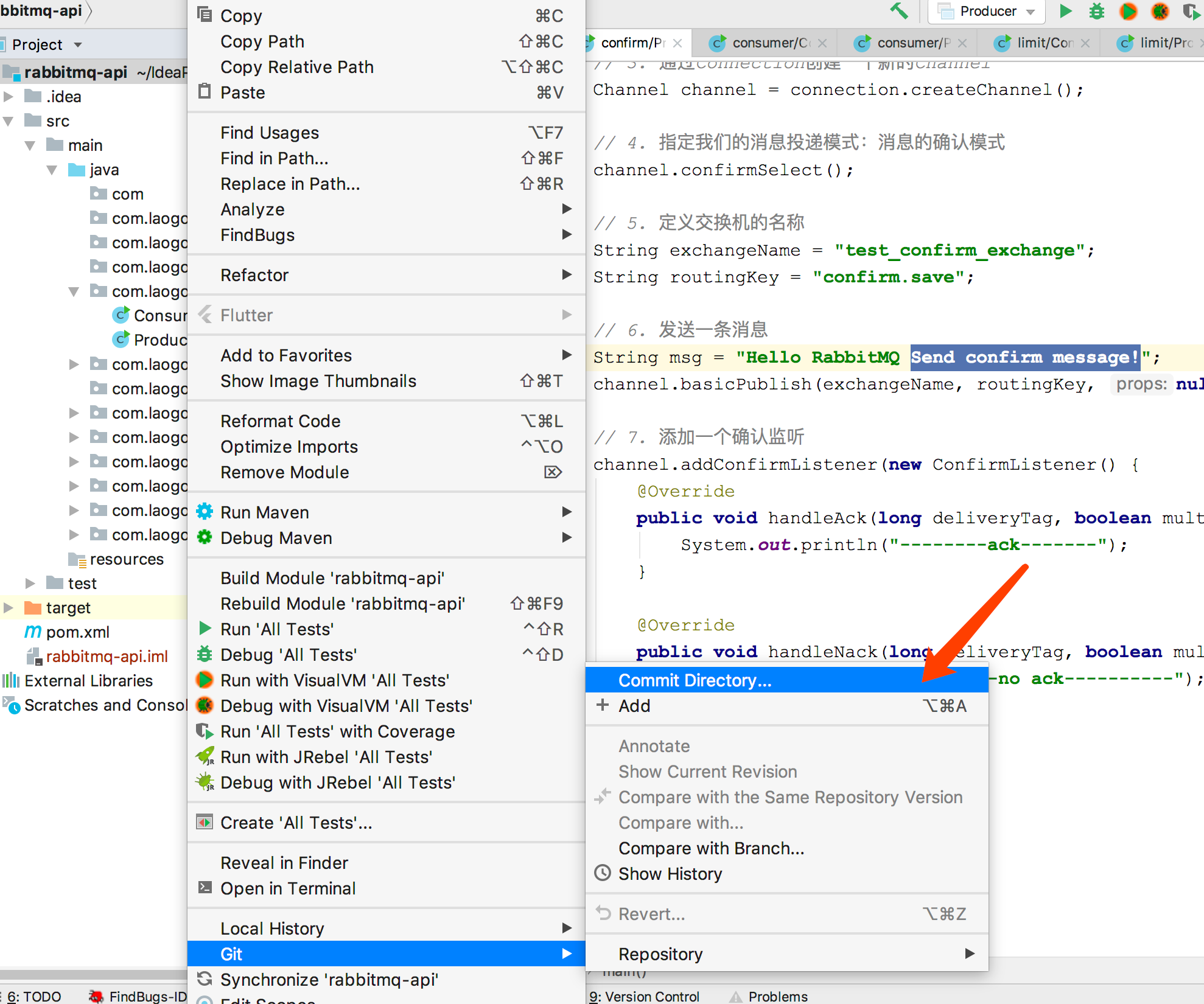Choose Replace in Path... entry
1204x1004 pixels.
point(387,184)
